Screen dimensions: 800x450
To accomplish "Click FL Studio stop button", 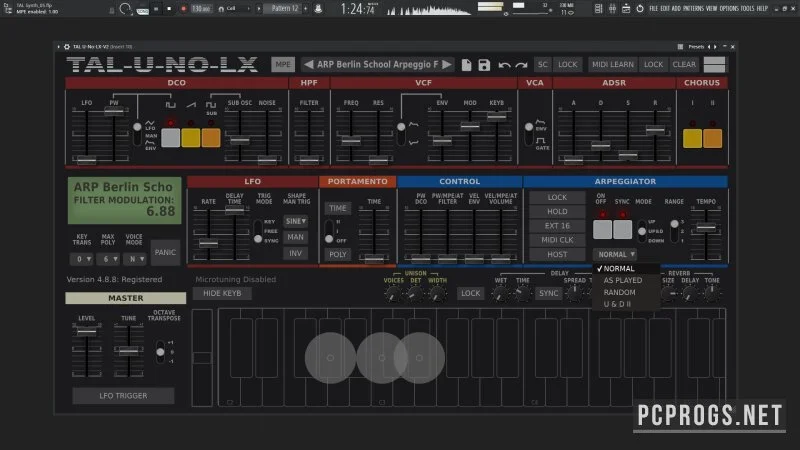I will coord(169,9).
